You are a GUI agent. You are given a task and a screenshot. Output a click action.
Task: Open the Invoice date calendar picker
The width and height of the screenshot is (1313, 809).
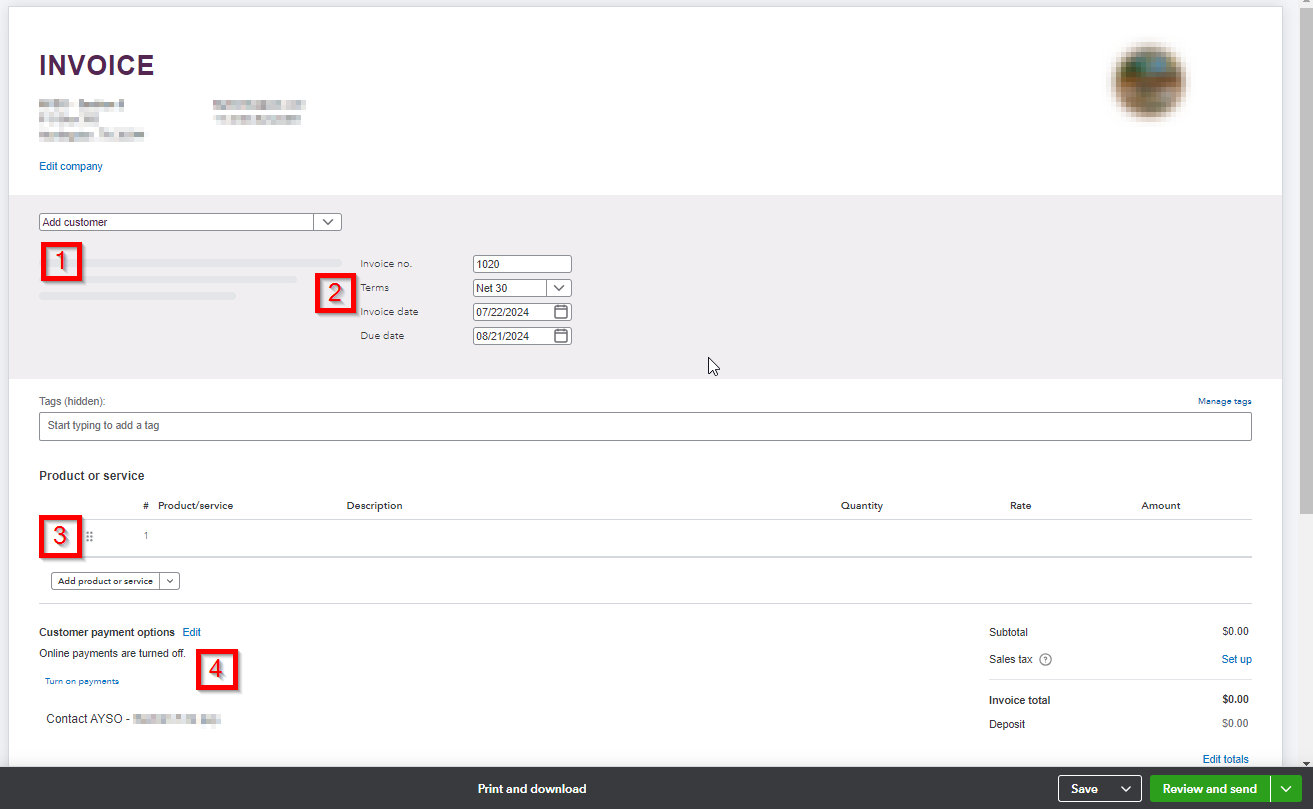(x=561, y=312)
